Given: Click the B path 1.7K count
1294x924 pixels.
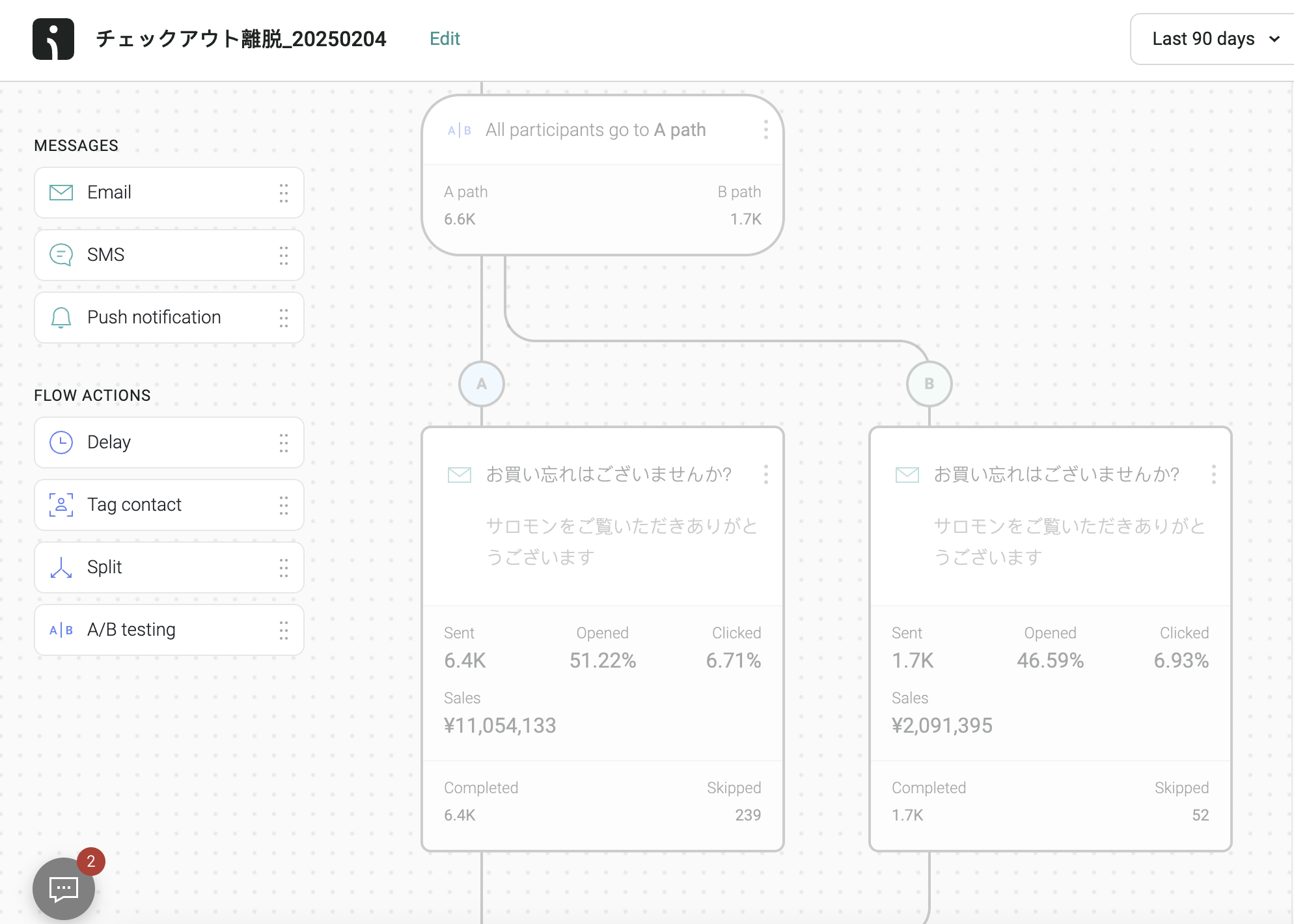Looking at the screenshot, I should [x=746, y=219].
